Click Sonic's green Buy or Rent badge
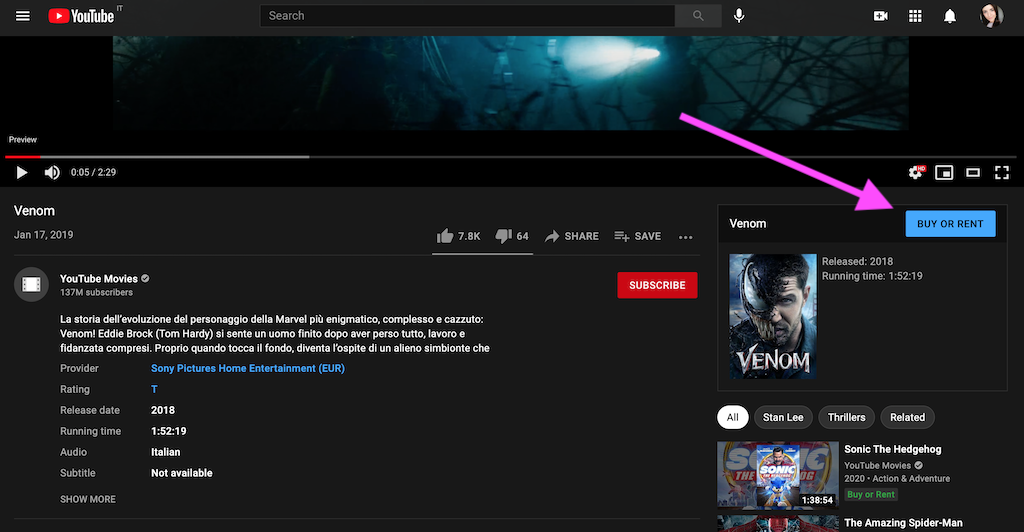The image size is (1024, 532). click(871, 494)
